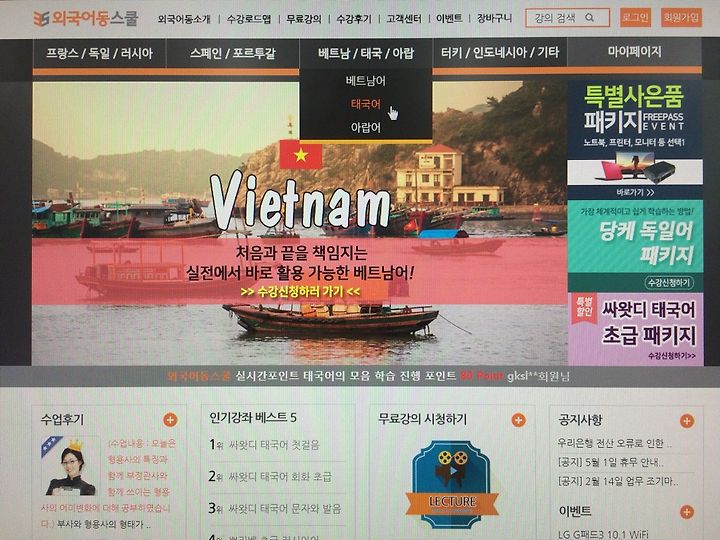The width and height of the screenshot is (720, 540).
Task: Expand 베트남 / 태국 / 아랍 menu
Action: coord(366,53)
